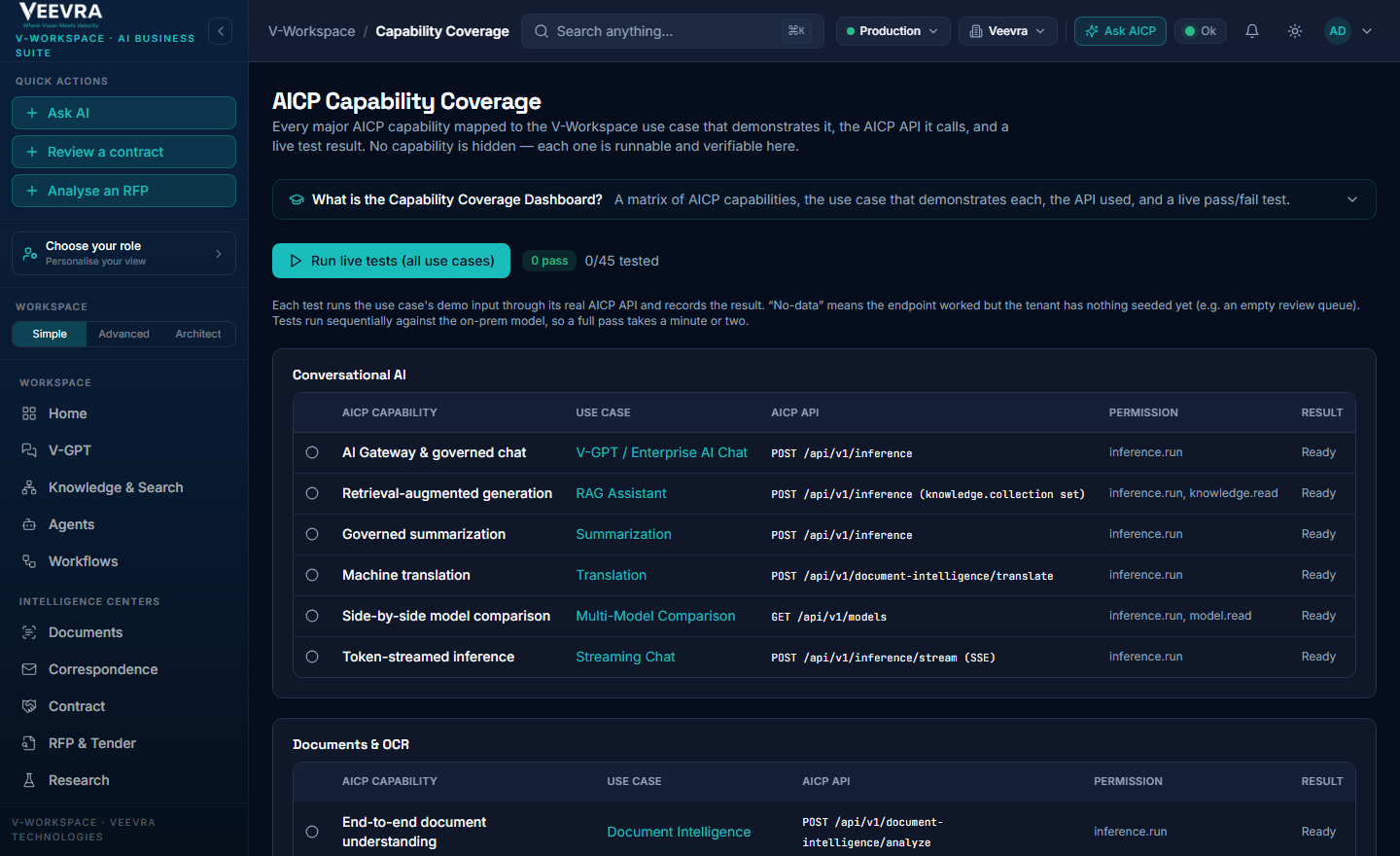Click the GET /api/v1/models API cell
The width and height of the screenshot is (1400, 856).
[828, 617]
